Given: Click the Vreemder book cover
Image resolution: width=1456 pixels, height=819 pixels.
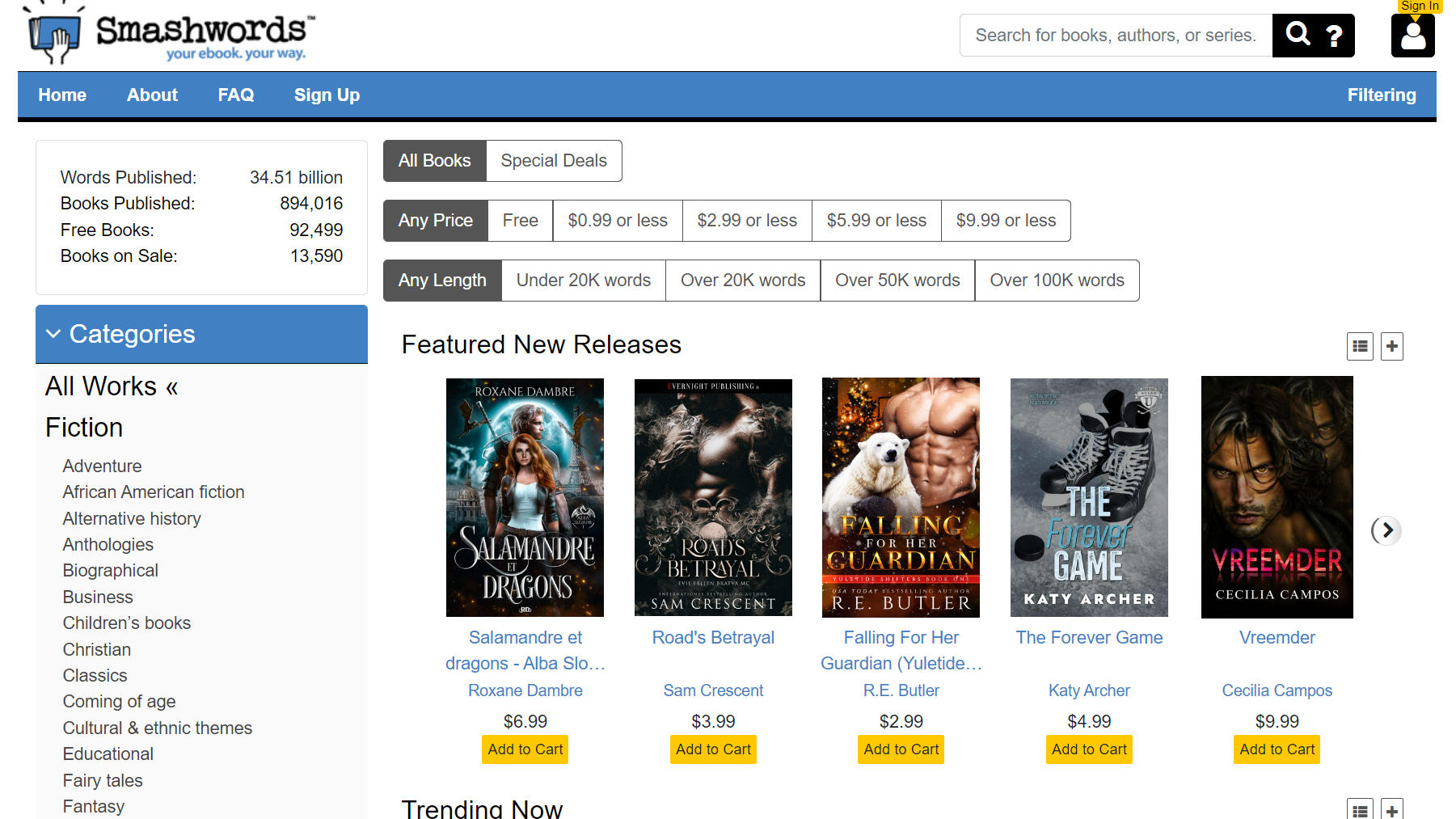Looking at the screenshot, I should [1277, 497].
